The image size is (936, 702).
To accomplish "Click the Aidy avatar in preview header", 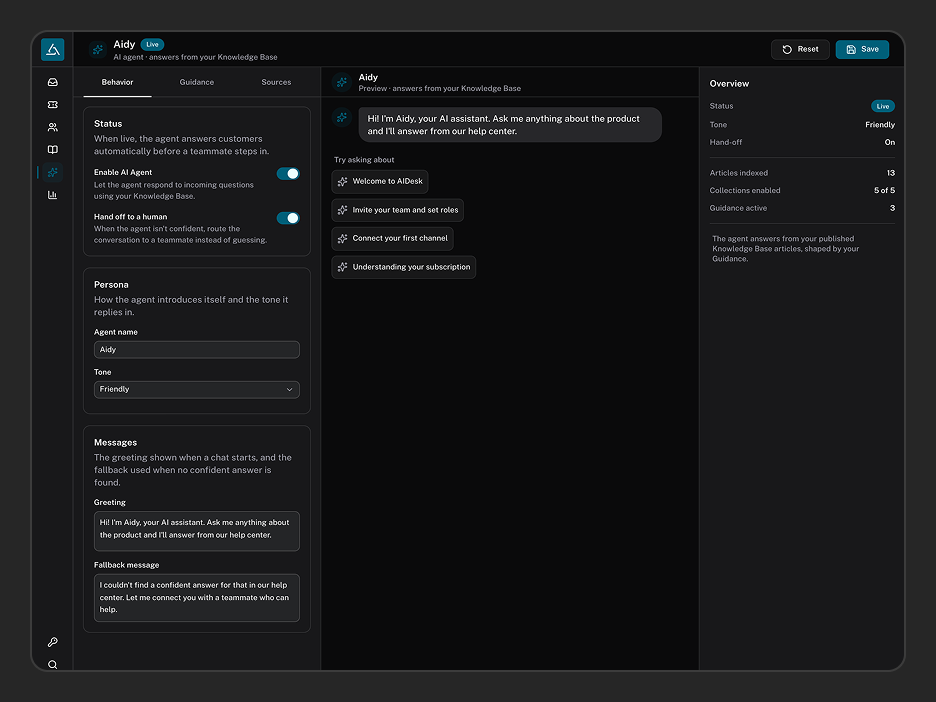I will tap(342, 82).
